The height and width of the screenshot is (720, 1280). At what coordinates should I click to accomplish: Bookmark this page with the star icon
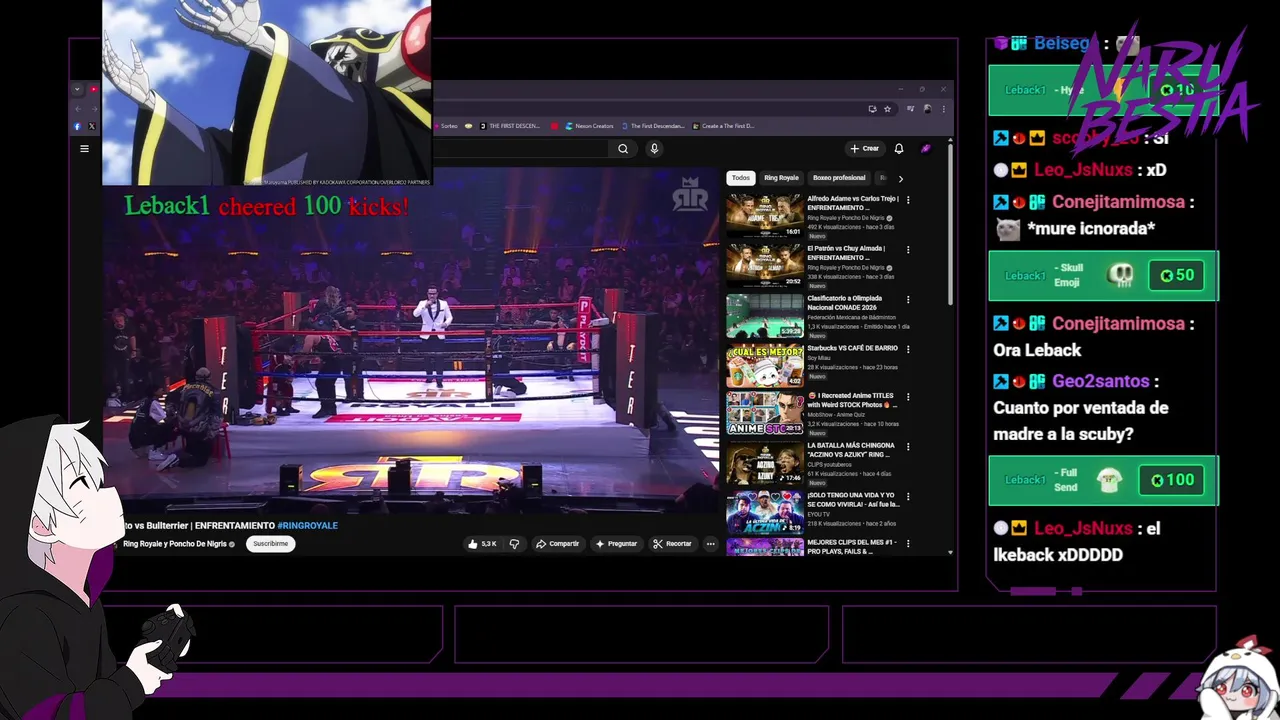click(x=887, y=109)
